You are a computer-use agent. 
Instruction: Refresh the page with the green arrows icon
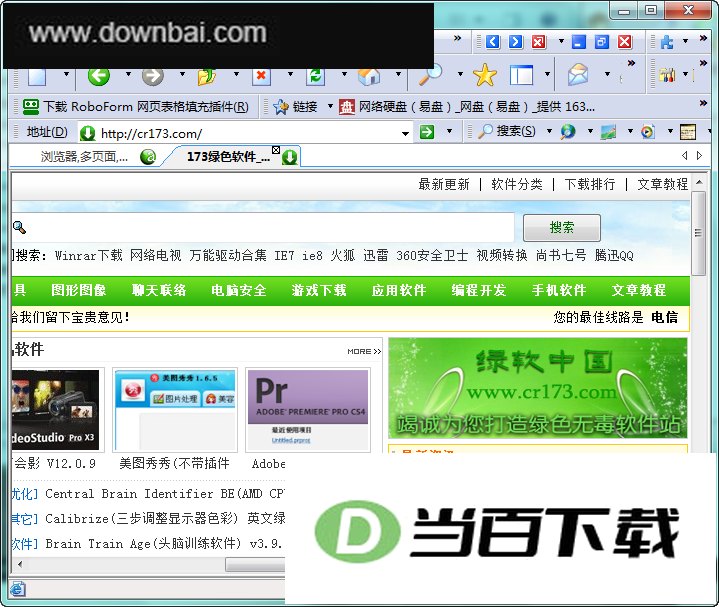315,77
